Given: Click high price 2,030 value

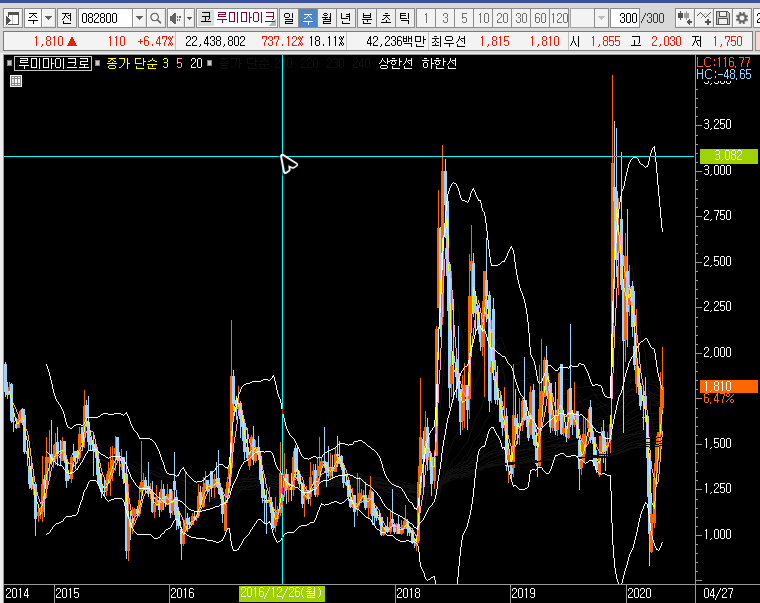Looking at the screenshot, I should click(666, 41).
